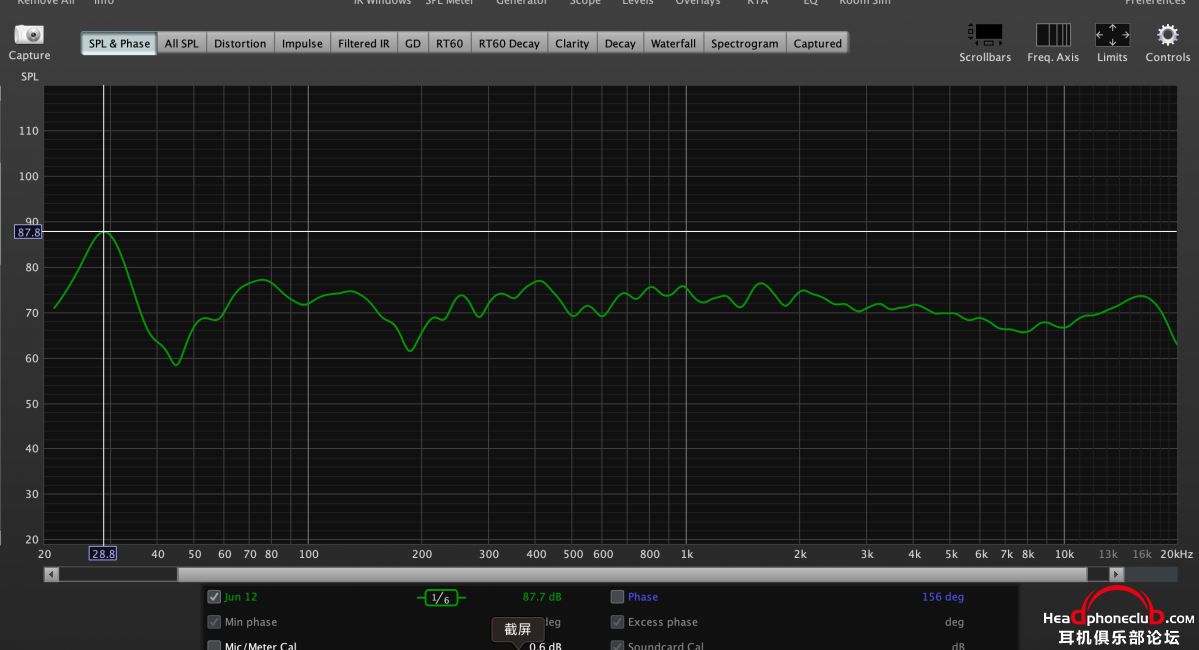Open the Controls gear icon
Screen dimensions: 1199x650
coord(1167,34)
